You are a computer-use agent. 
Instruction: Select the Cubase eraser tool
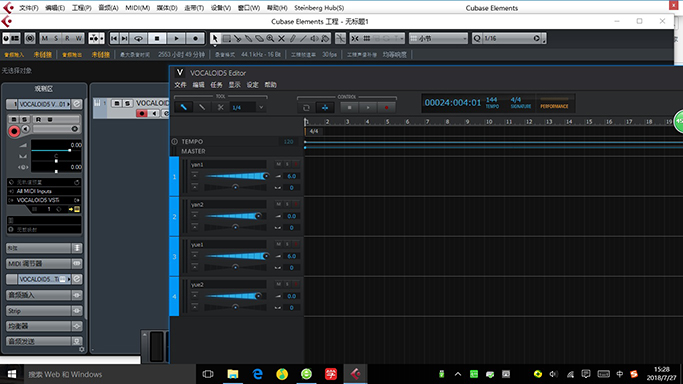point(259,39)
